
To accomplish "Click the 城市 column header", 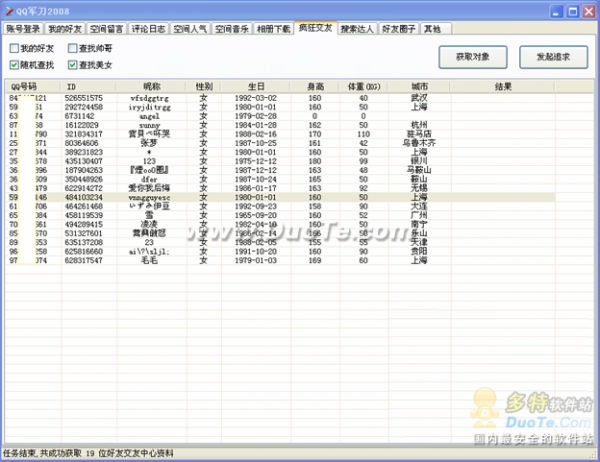I will 418,87.
